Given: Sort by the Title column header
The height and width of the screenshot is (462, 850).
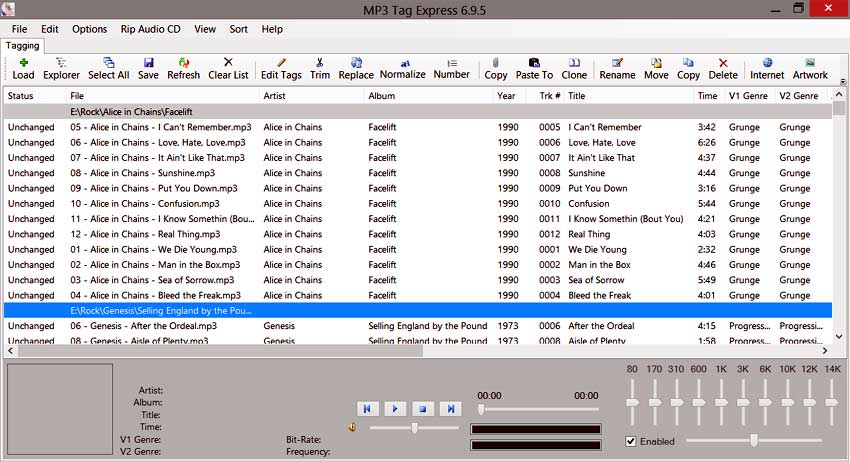Looking at the screenshot, I should tap(629, 96).
